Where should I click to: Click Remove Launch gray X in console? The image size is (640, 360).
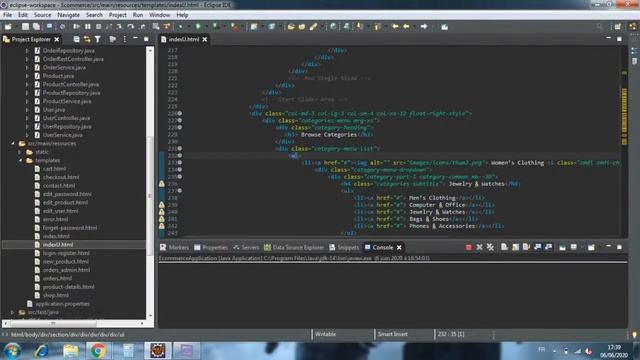[x=479, y=247]
